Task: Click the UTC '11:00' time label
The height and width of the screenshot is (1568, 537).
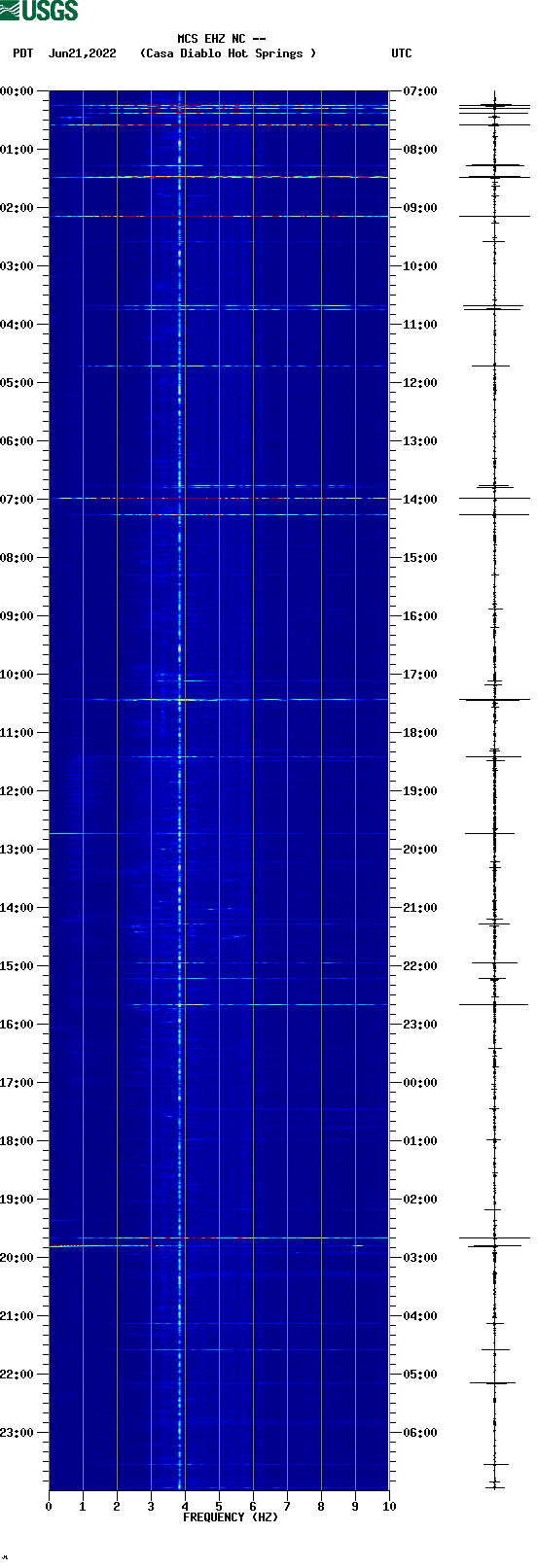Action: [x=420, y=325]
